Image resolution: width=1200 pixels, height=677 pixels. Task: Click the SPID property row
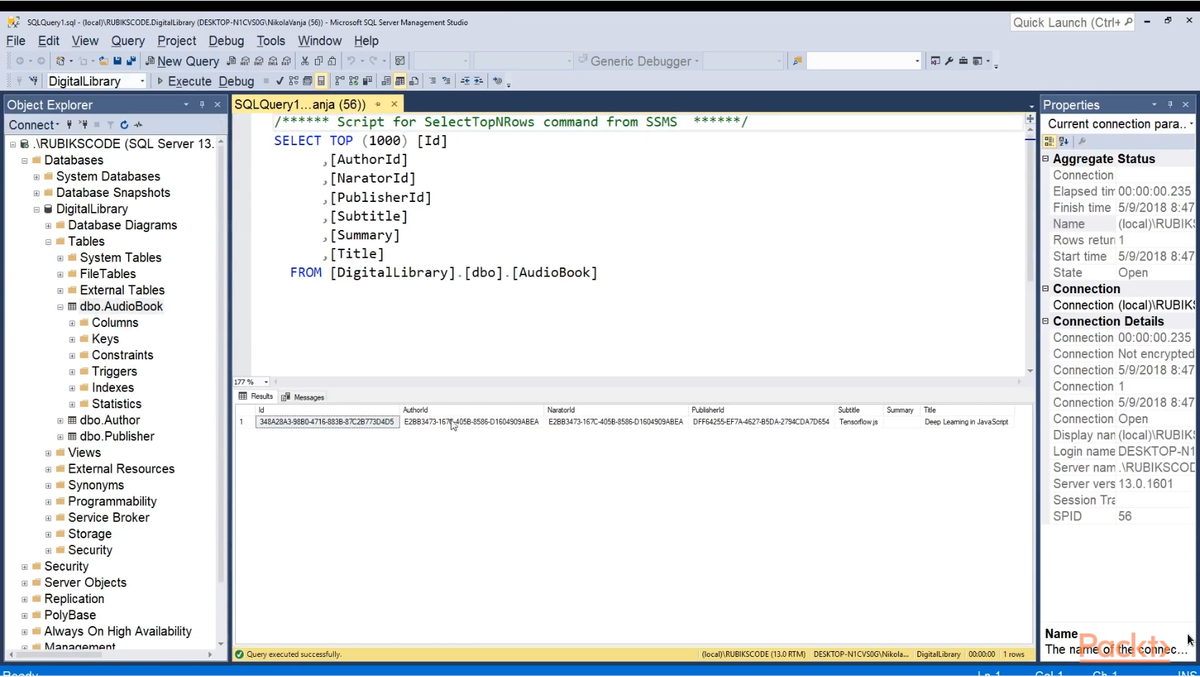point(1119,516)
